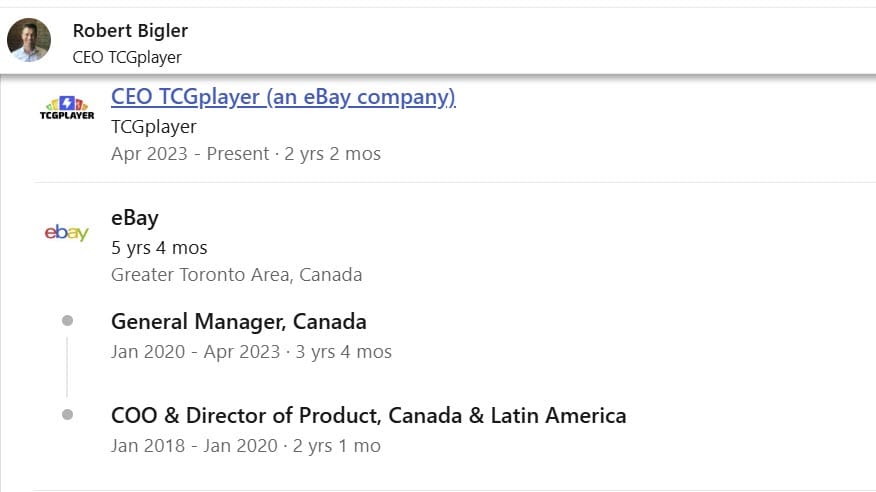
Task: Click the 'eBay' company heading
Action: click(135, 218)
